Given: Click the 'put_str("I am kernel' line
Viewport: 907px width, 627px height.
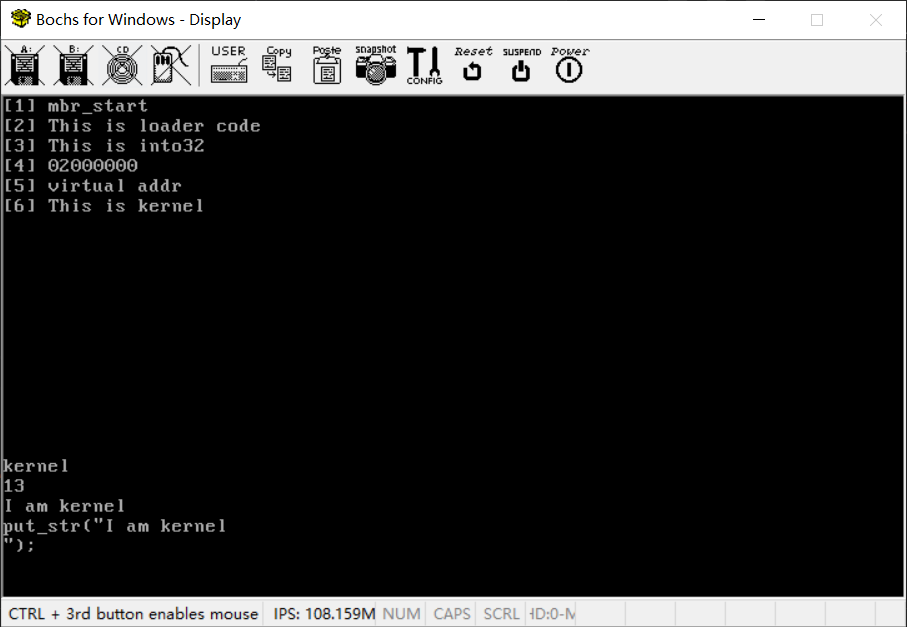Looking at the screenshot, I should (x=115, y=526).
